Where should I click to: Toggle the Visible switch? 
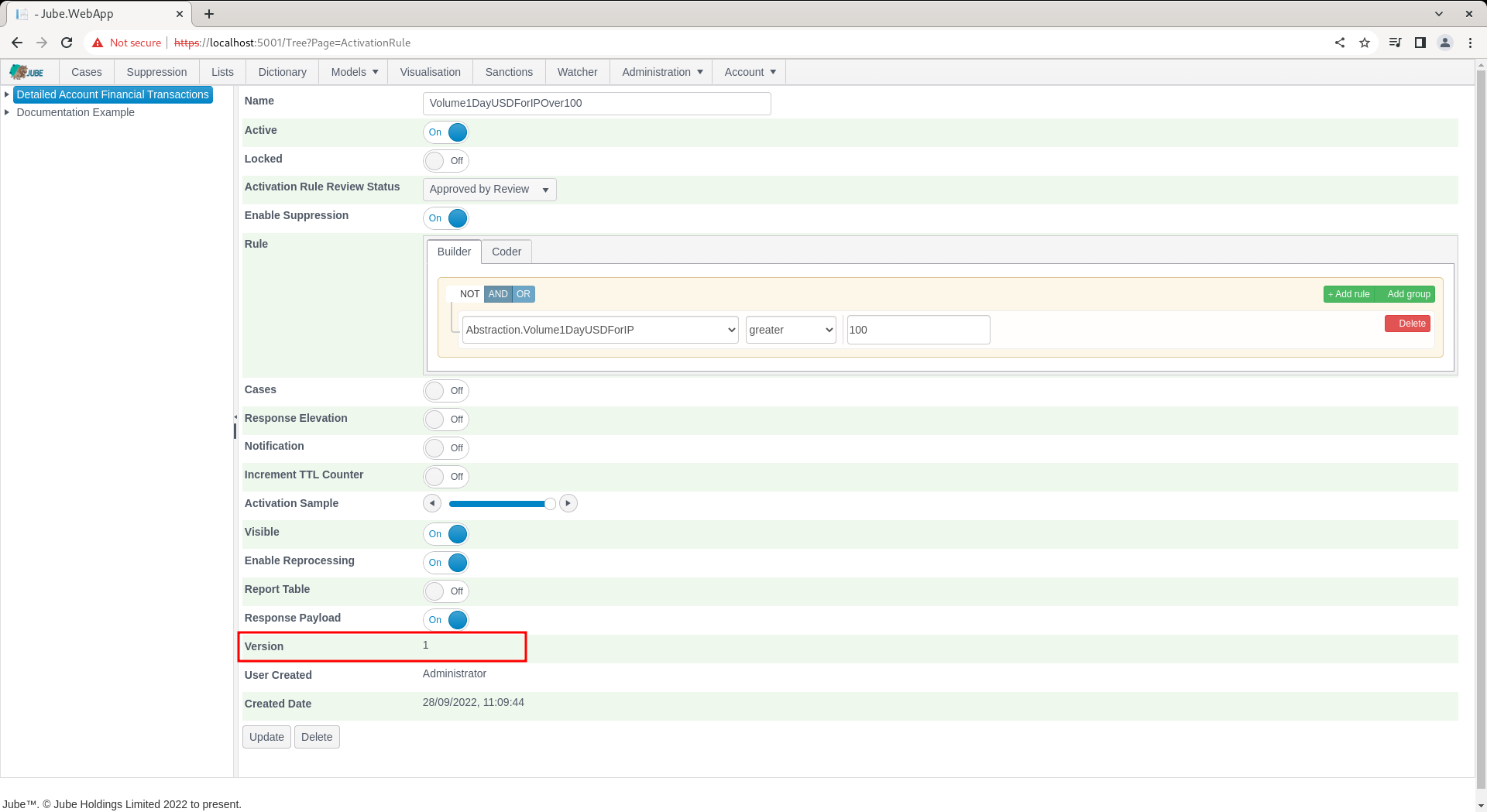446,534
